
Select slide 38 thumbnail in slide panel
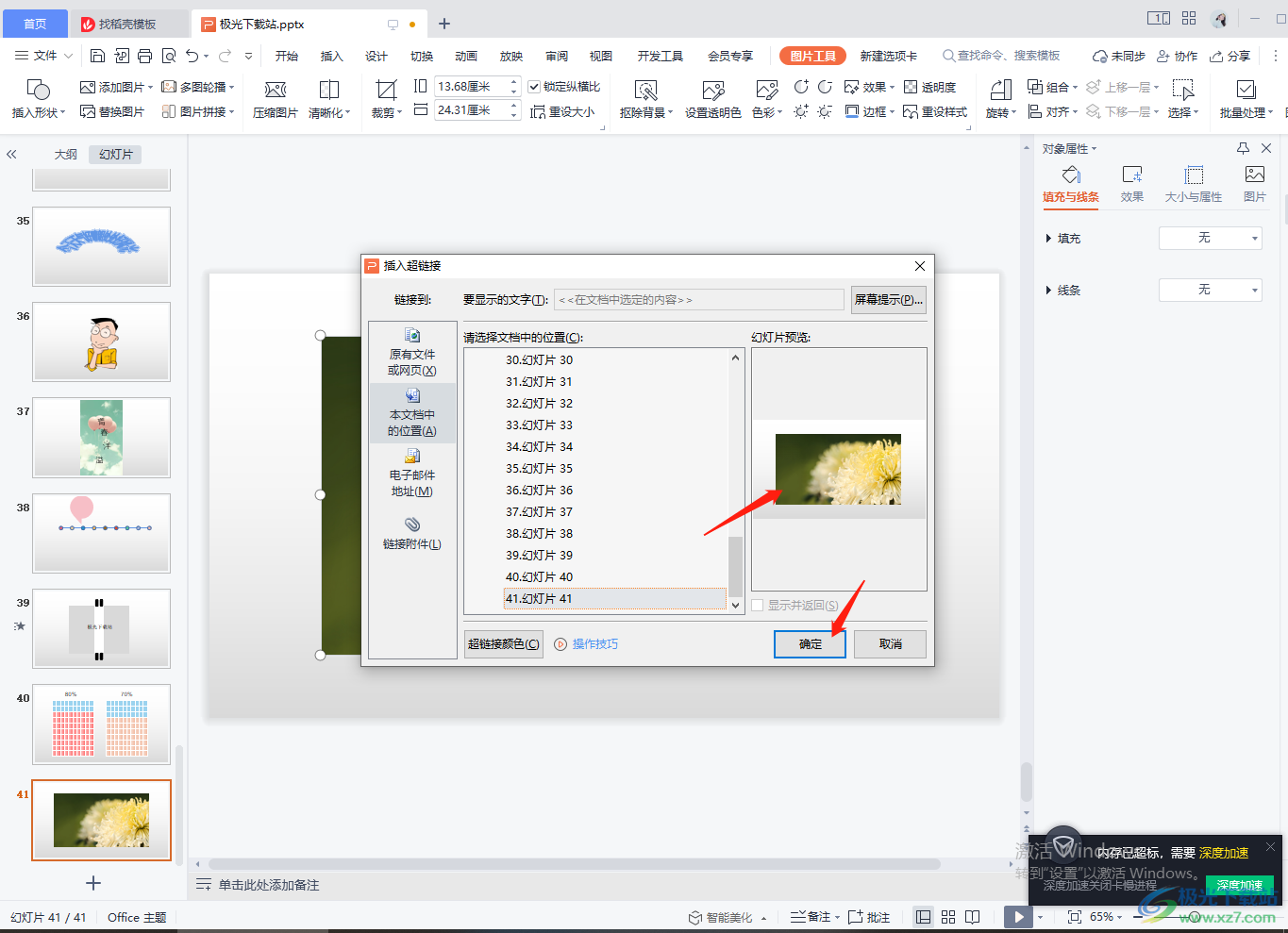point(101,533)
